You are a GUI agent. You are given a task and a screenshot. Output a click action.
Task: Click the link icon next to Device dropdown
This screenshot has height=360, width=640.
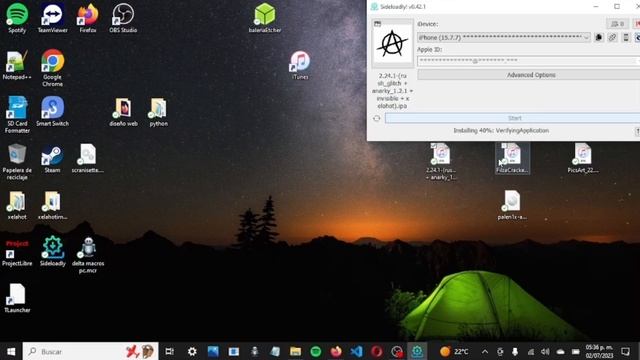[612, 38]
